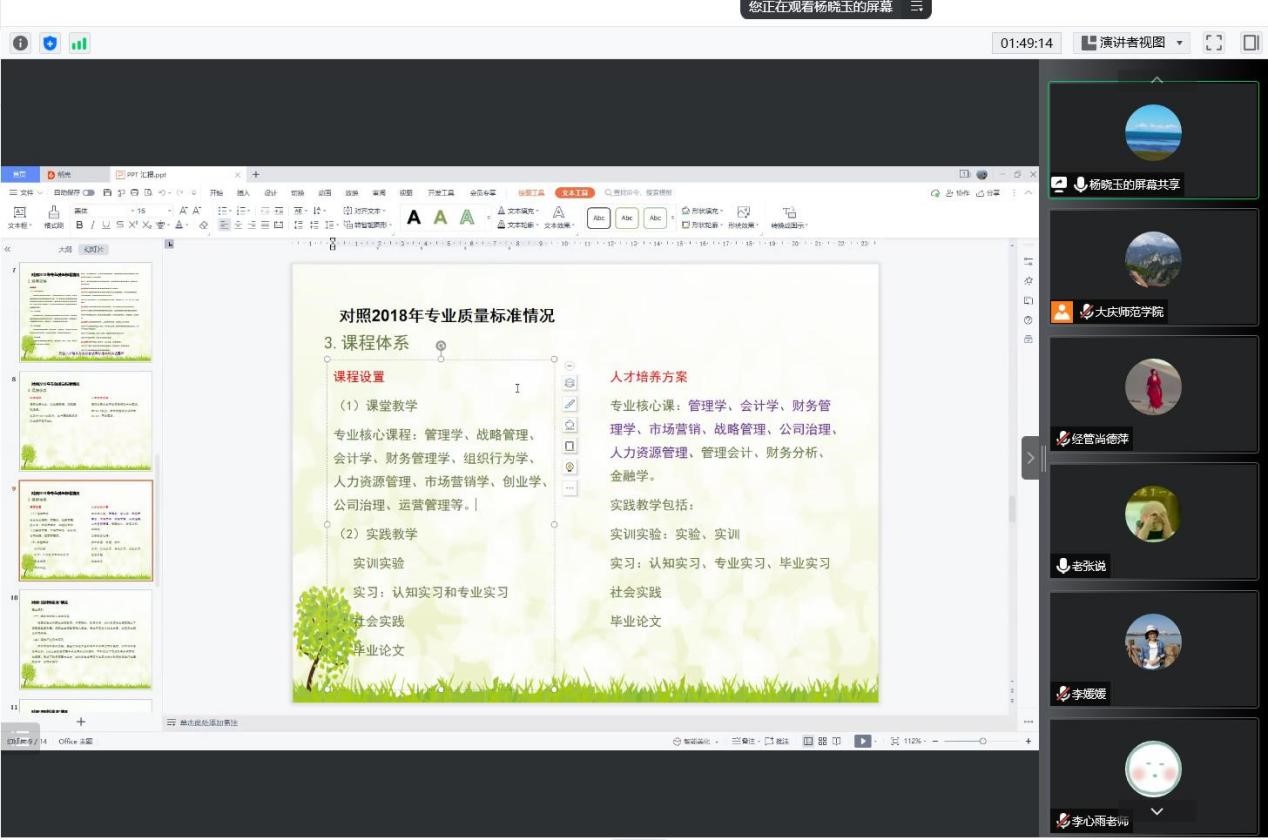This screenshot has height=840, width=1268.
Task: Start slideshow with the play button
Action: [862, 741]
